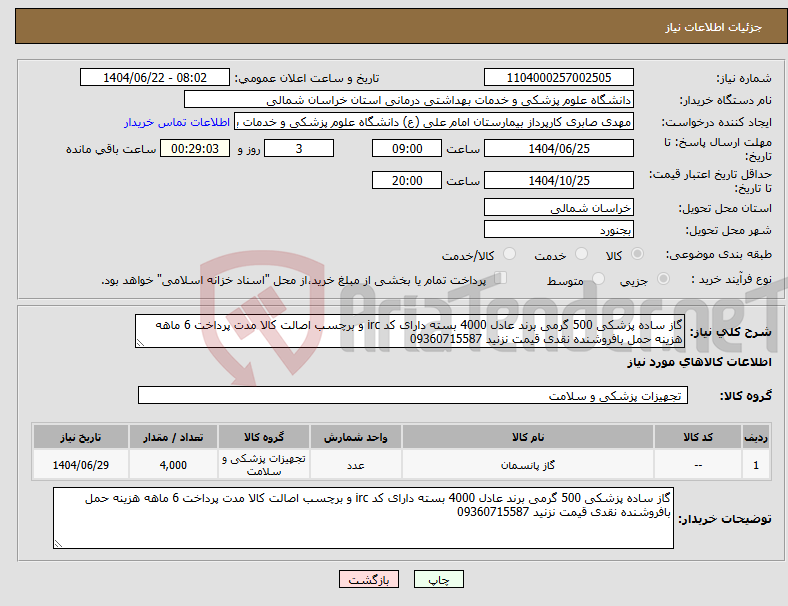Click the remaining days field showing 3

click(299, 148)
